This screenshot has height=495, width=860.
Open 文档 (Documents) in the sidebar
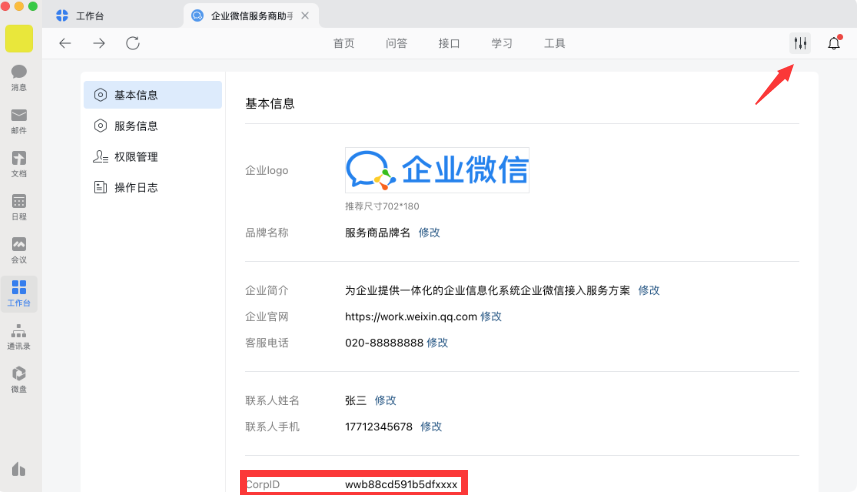pos(19,163)
